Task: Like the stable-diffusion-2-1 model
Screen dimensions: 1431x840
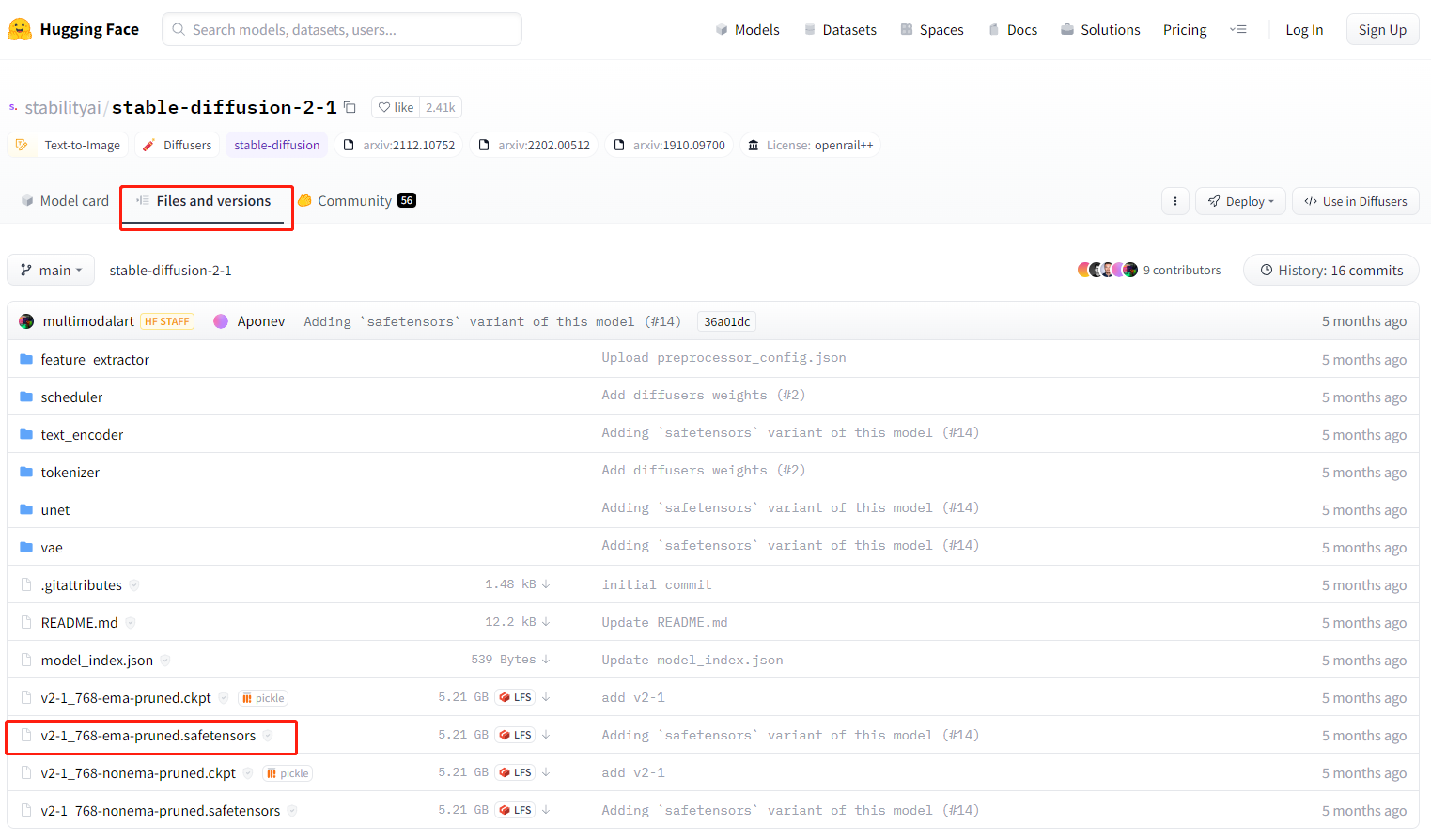Action: pos(396,107)
